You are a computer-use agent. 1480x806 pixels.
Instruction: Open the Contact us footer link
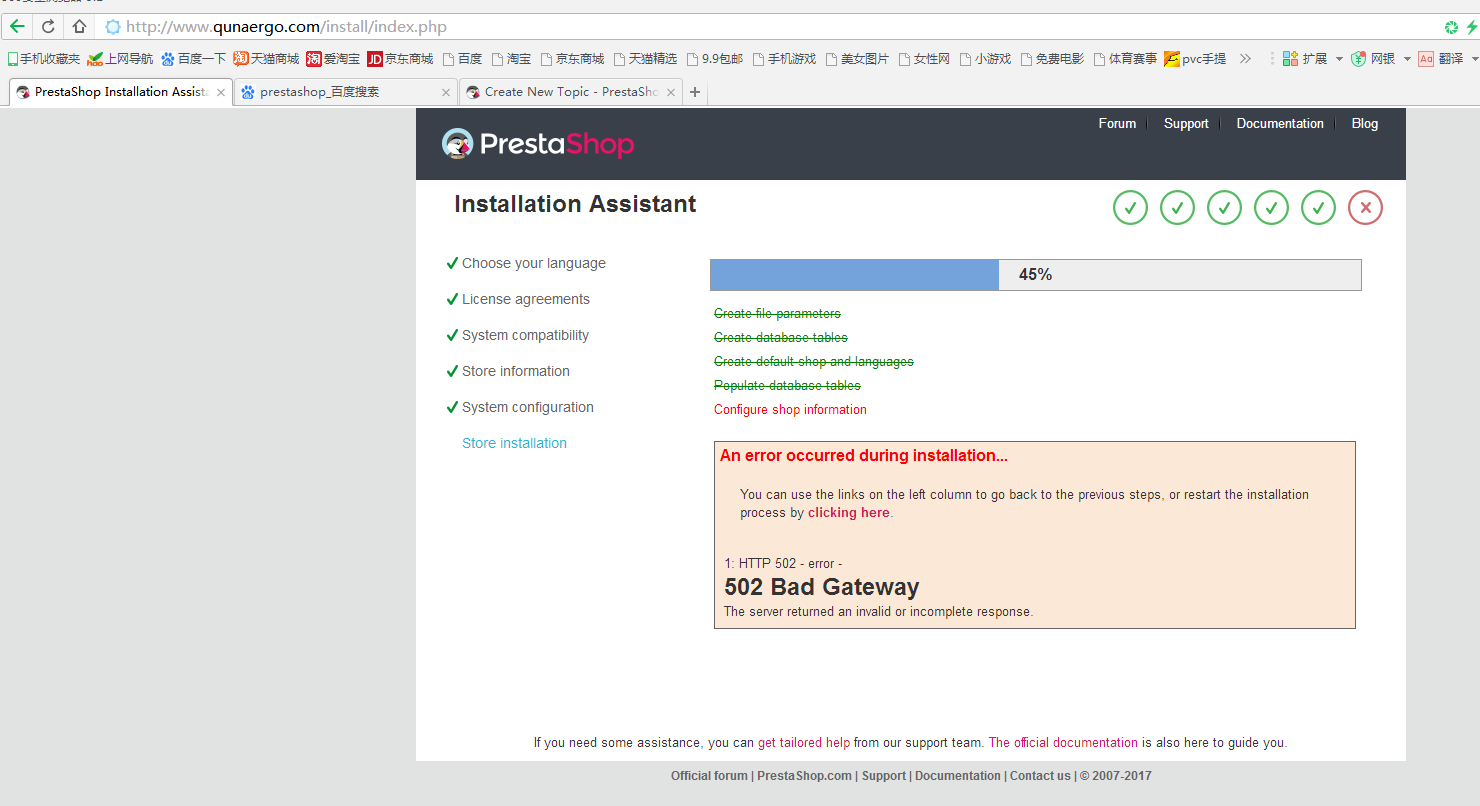pyautogui.click(x=1040, y=776)
